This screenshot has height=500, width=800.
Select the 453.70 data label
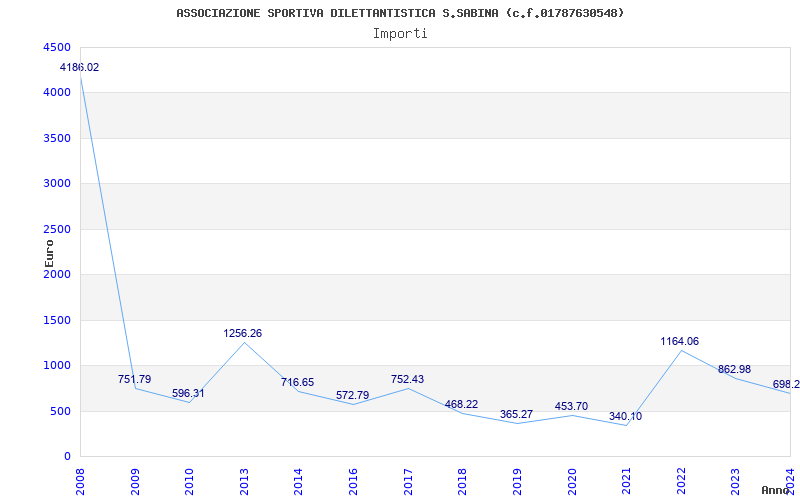point(571,406)
